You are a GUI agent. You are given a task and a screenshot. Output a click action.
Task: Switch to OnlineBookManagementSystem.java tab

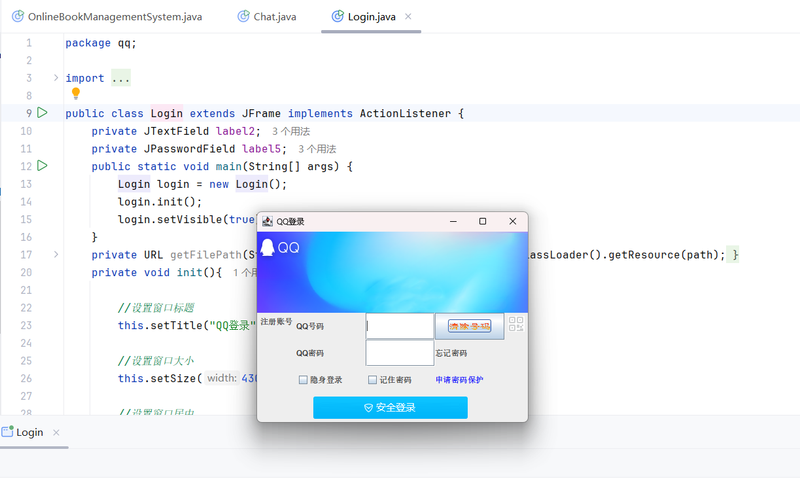(107, 16)
